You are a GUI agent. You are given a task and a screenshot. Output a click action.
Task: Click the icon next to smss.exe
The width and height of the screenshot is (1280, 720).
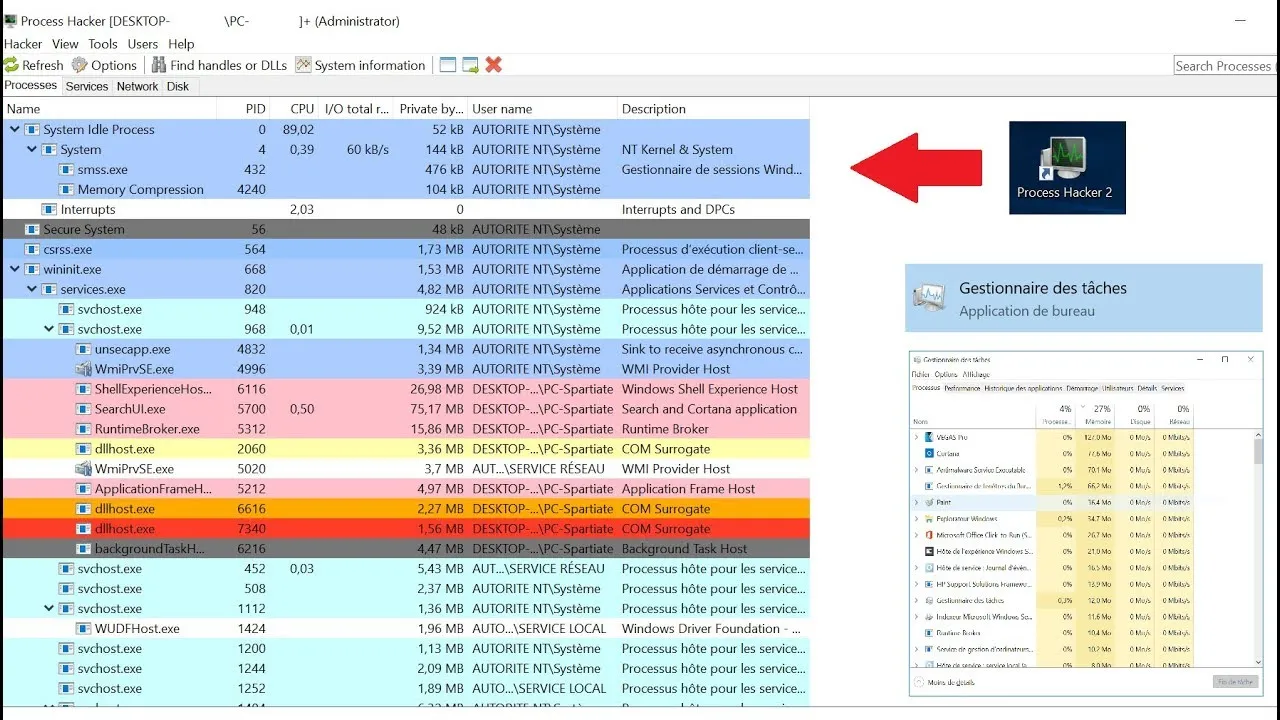point(67,169)
